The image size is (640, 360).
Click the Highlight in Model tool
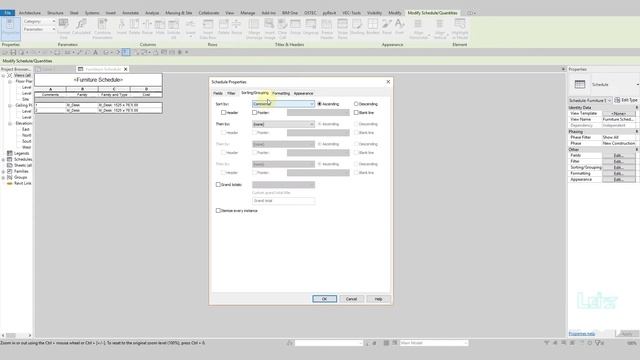[460, 29]
